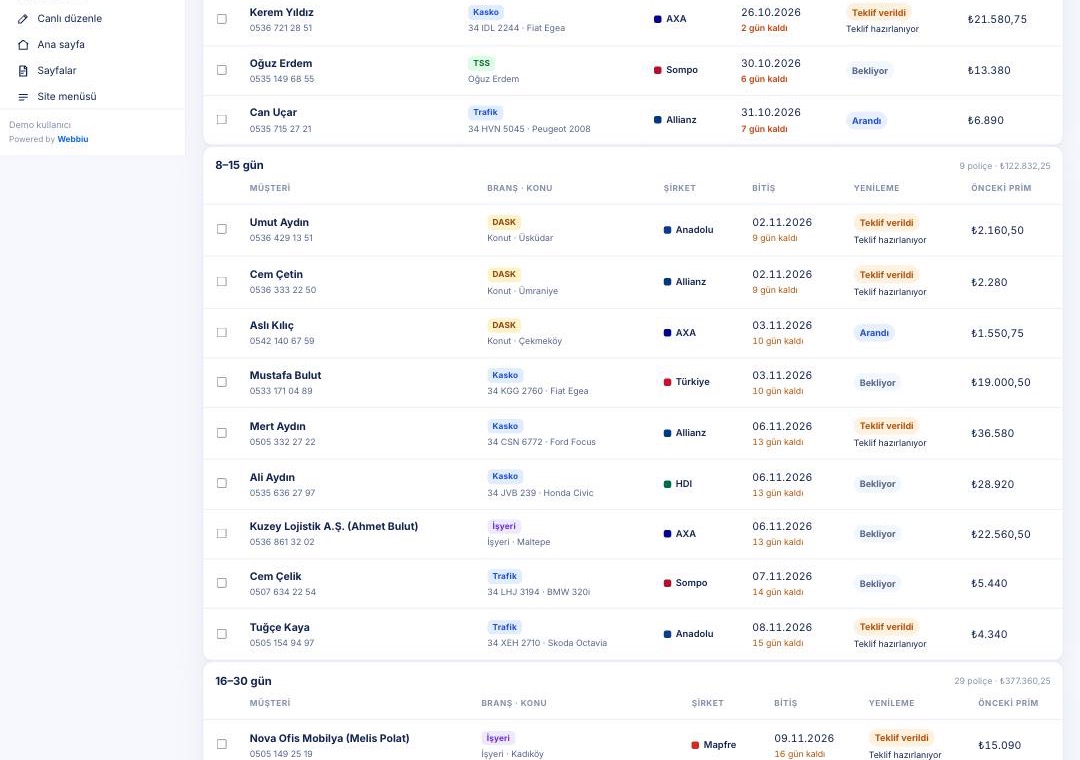
Task: Click the name Nova Ofis Mobilya (Melis Polat)
Action: [x=329, y=738]
